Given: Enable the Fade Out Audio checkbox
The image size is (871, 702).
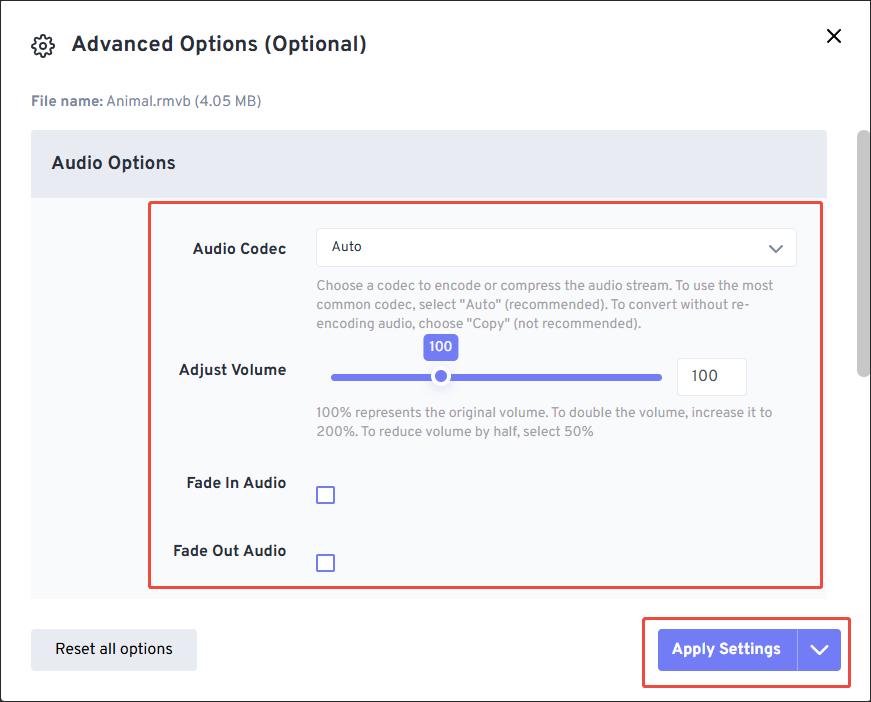Looking at the screenshot, I should [x=325, y=562].
